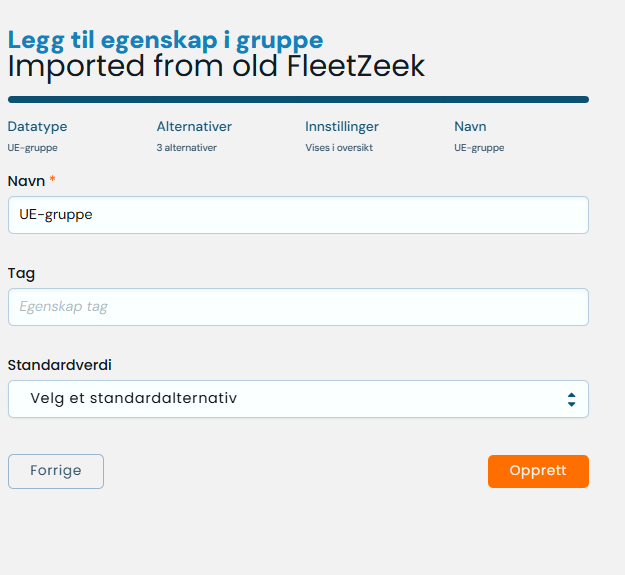625x575 pixels.
Task: Go to the Datatype step
Action: [x=37, y=127]
